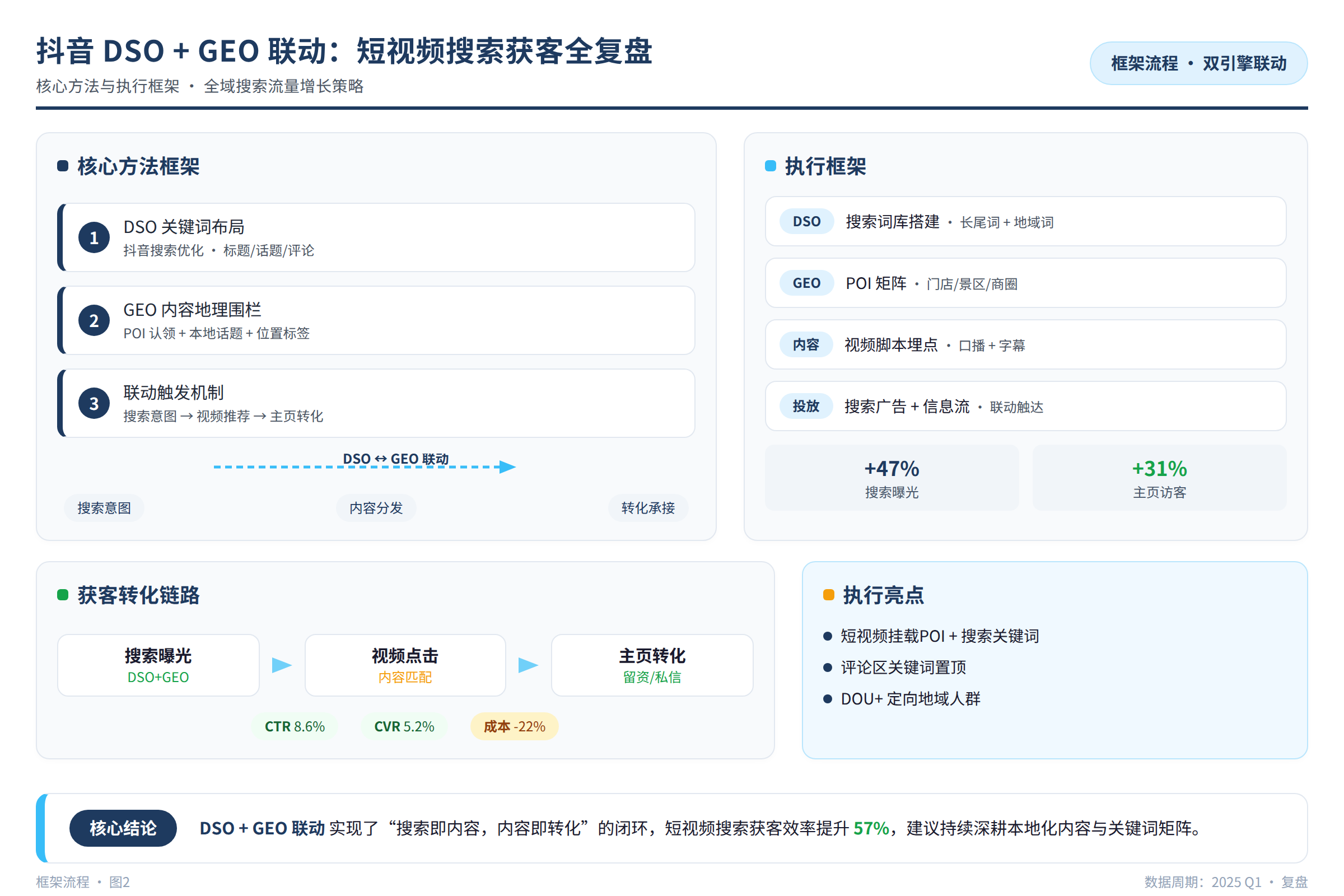Click the 获客转化链路 heading
Viewport: 1344px width, 896px height.
(138, 595)
